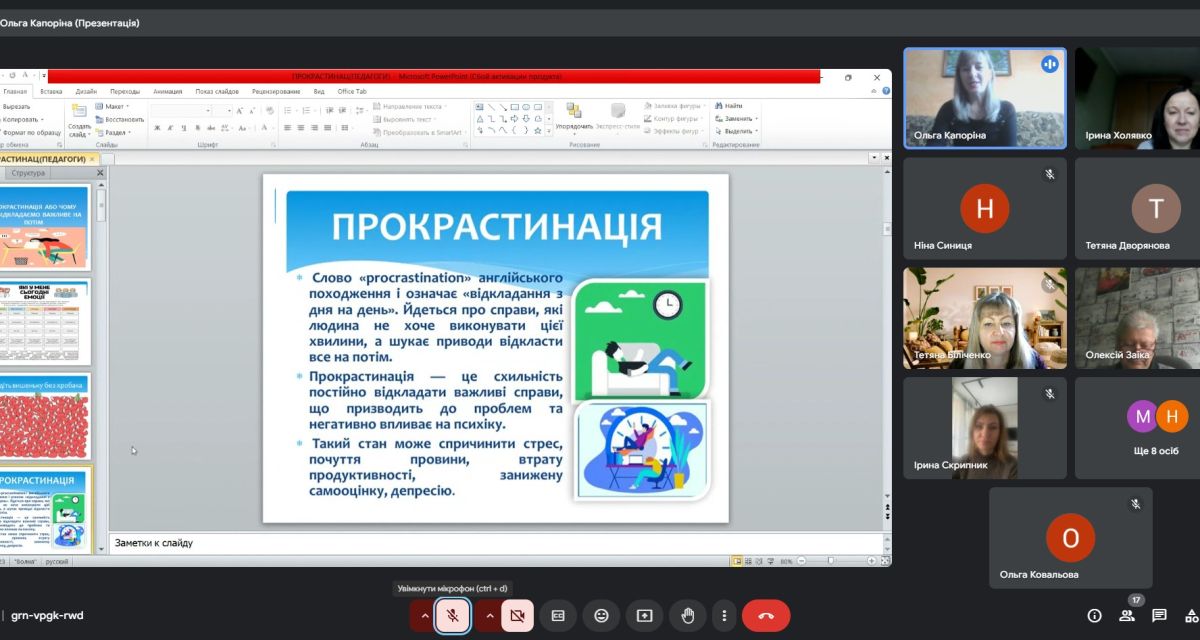Image resolution: width=1200 pixels, height=640 pixels.
Task: Unmute microphone in the call toolbar
Action: 453,616
